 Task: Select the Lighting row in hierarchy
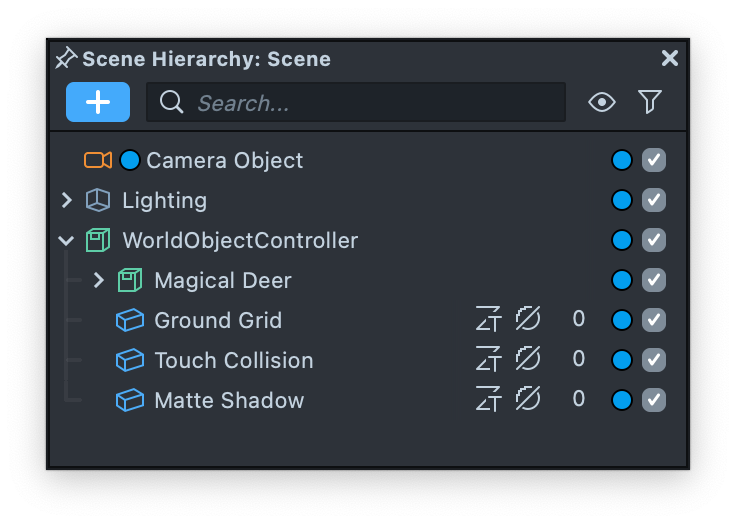pos(164,200)
